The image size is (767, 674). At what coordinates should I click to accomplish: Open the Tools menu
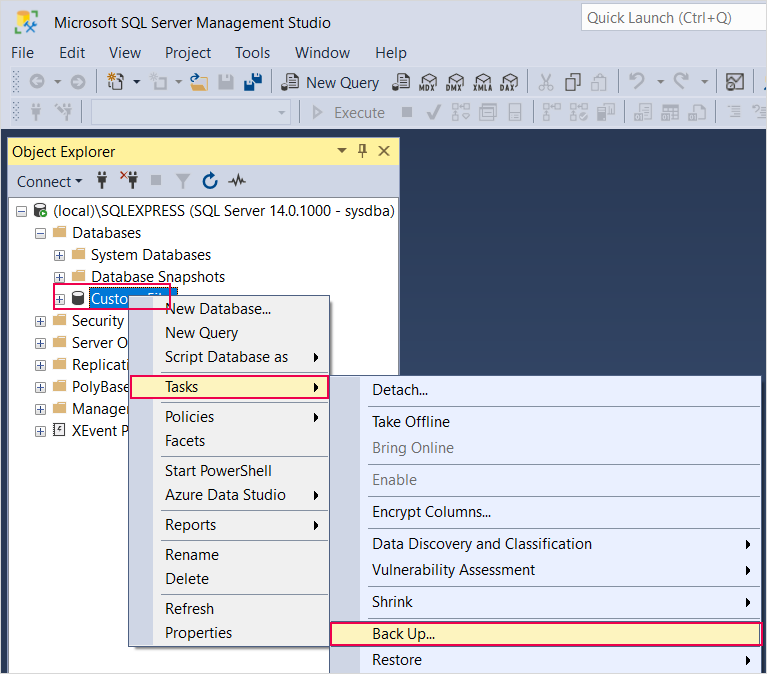(252, 52)
